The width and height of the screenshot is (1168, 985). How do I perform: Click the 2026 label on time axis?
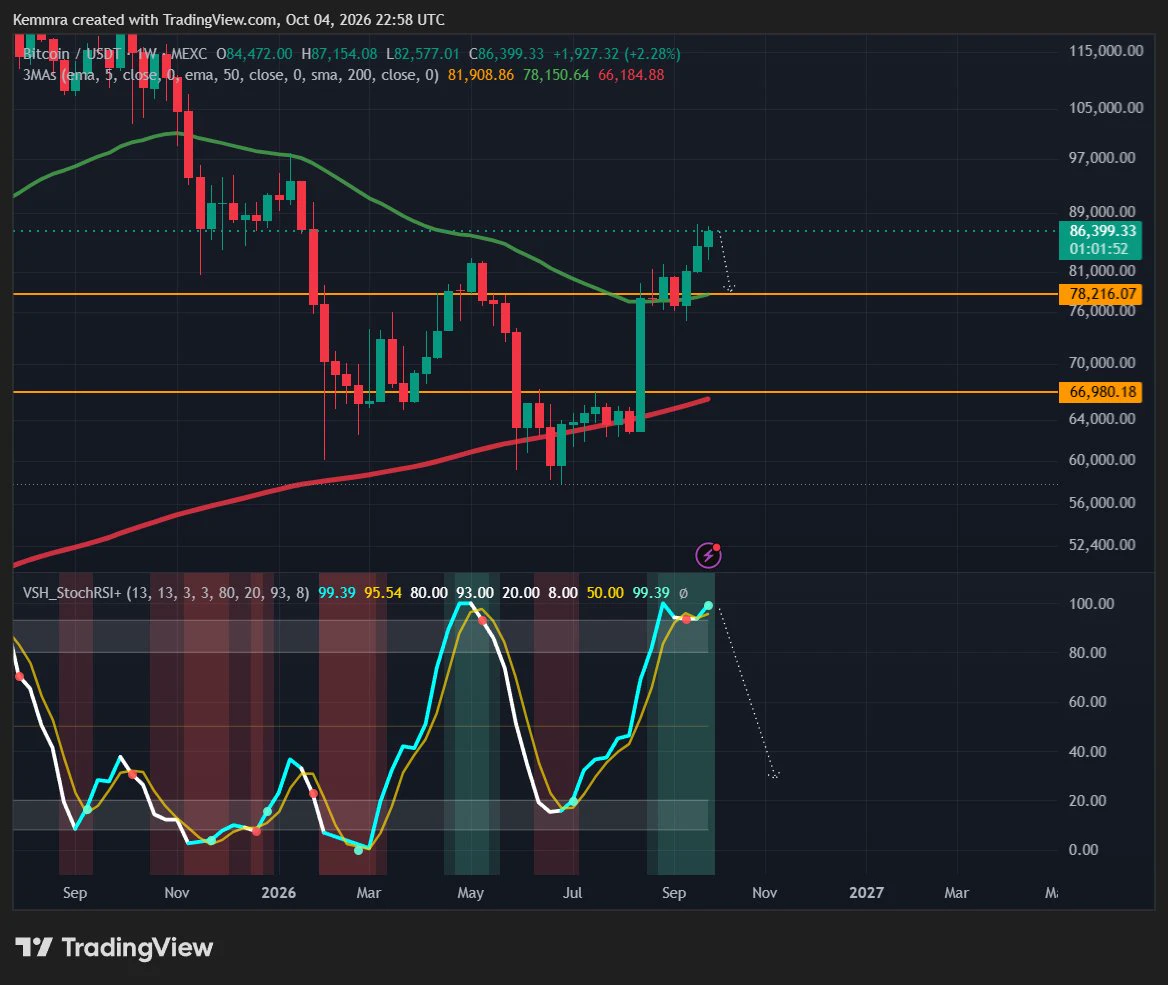pos(279,893)
